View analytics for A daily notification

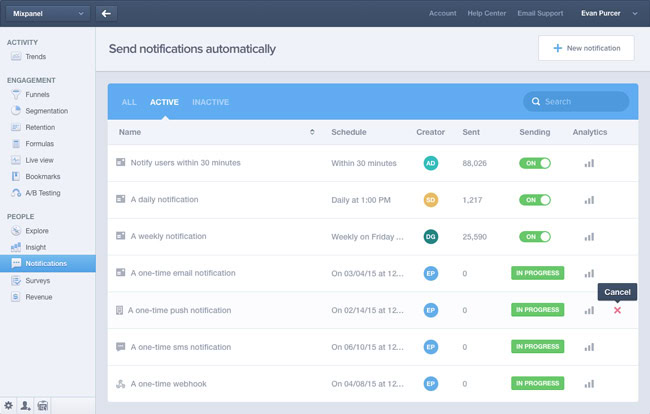point(589,200)
